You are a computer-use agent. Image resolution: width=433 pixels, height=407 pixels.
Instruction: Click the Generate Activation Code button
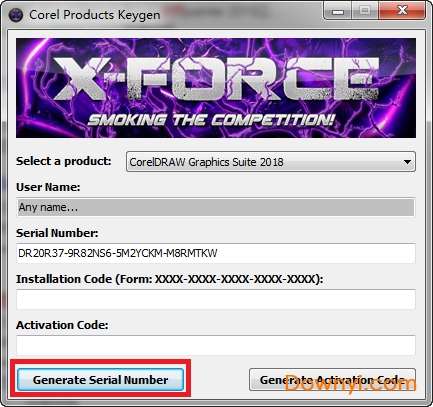click(332, 380)
